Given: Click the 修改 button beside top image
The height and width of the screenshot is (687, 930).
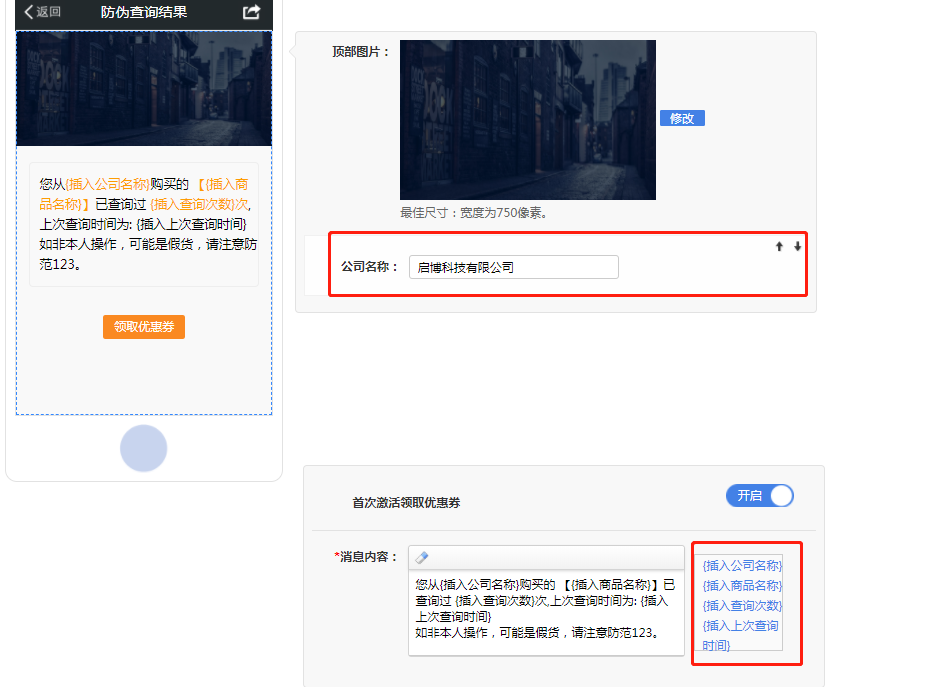Looking at the screenshot, I should point(682,118).
